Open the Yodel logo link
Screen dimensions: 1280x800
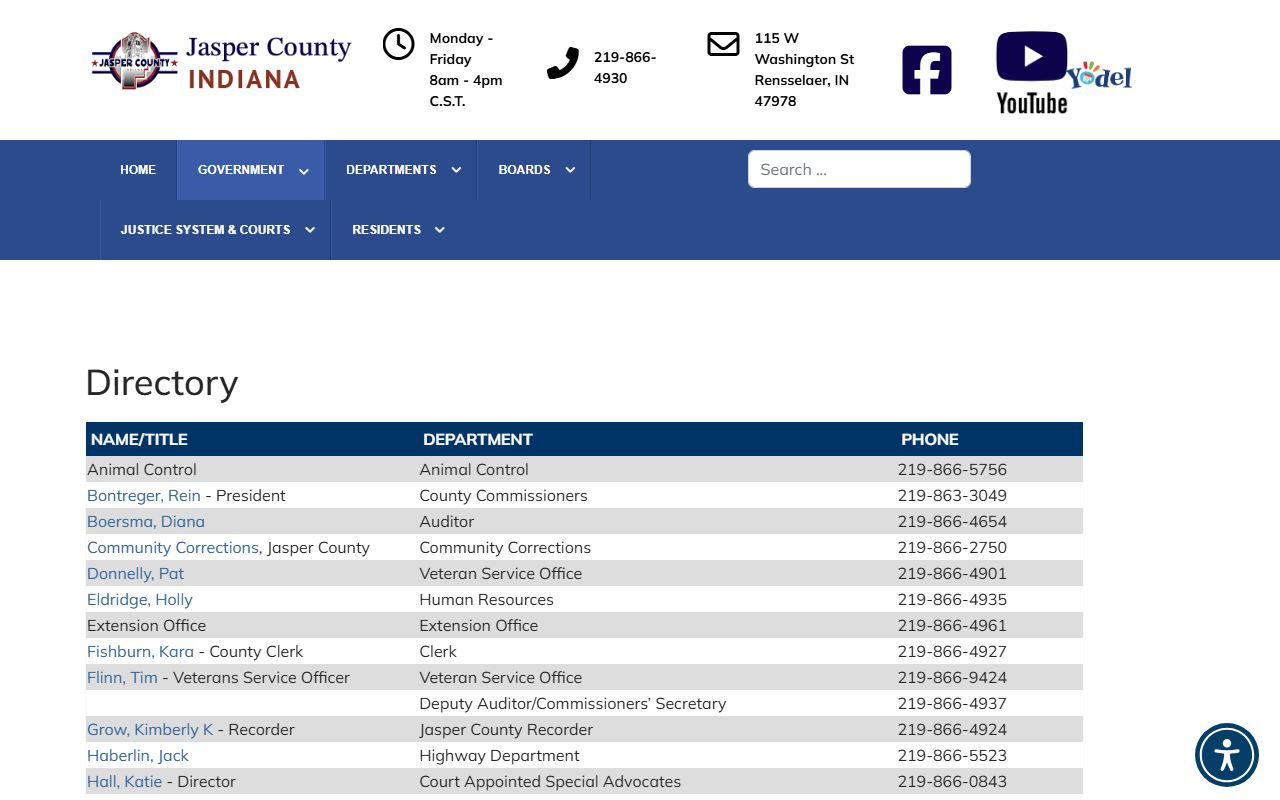(x=1100, y=75)
